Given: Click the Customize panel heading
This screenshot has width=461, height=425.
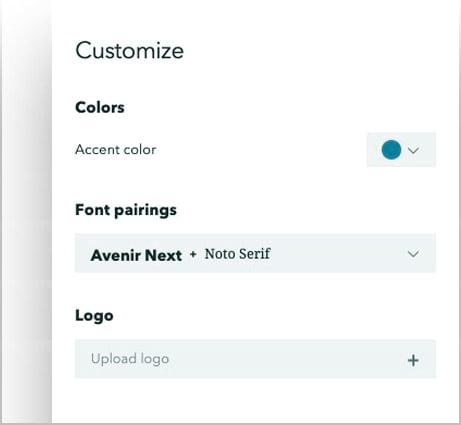Looking at the screenshot, I should coord(130,51).
